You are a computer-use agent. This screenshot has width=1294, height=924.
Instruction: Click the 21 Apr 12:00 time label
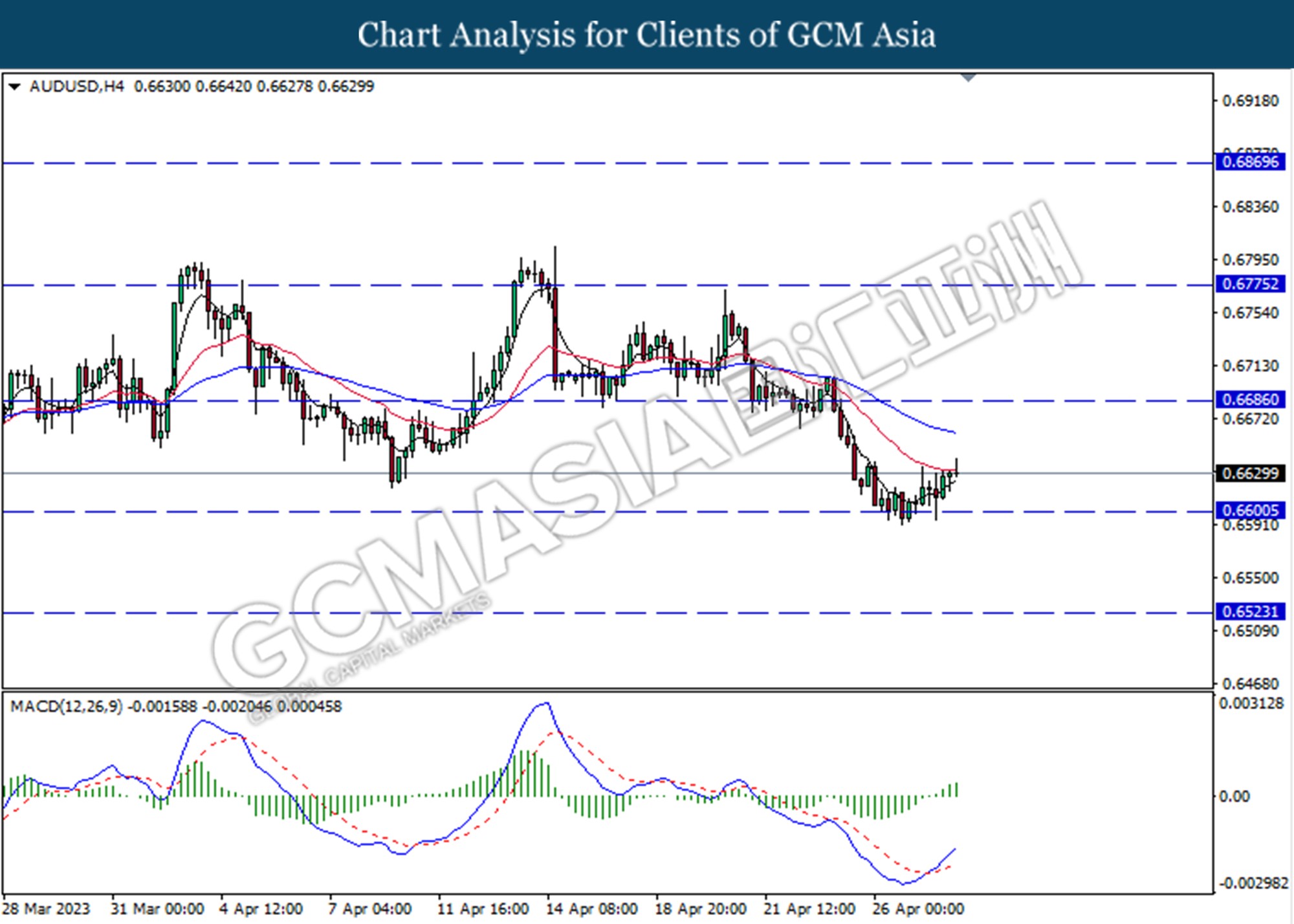coord(809,909)
